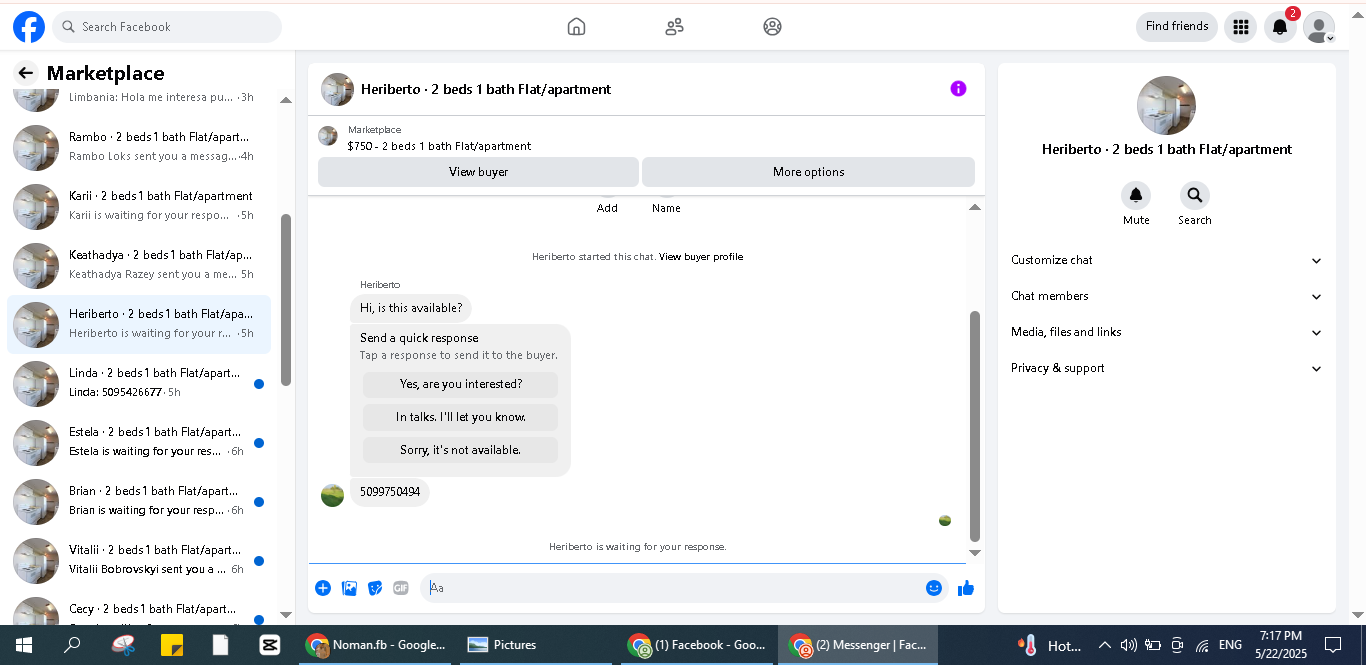Image resolution: width=1366 pixels, height=665 pixels.
Task: Open Vitalii conversation in chat list
Action: click(x=139, y=560)
